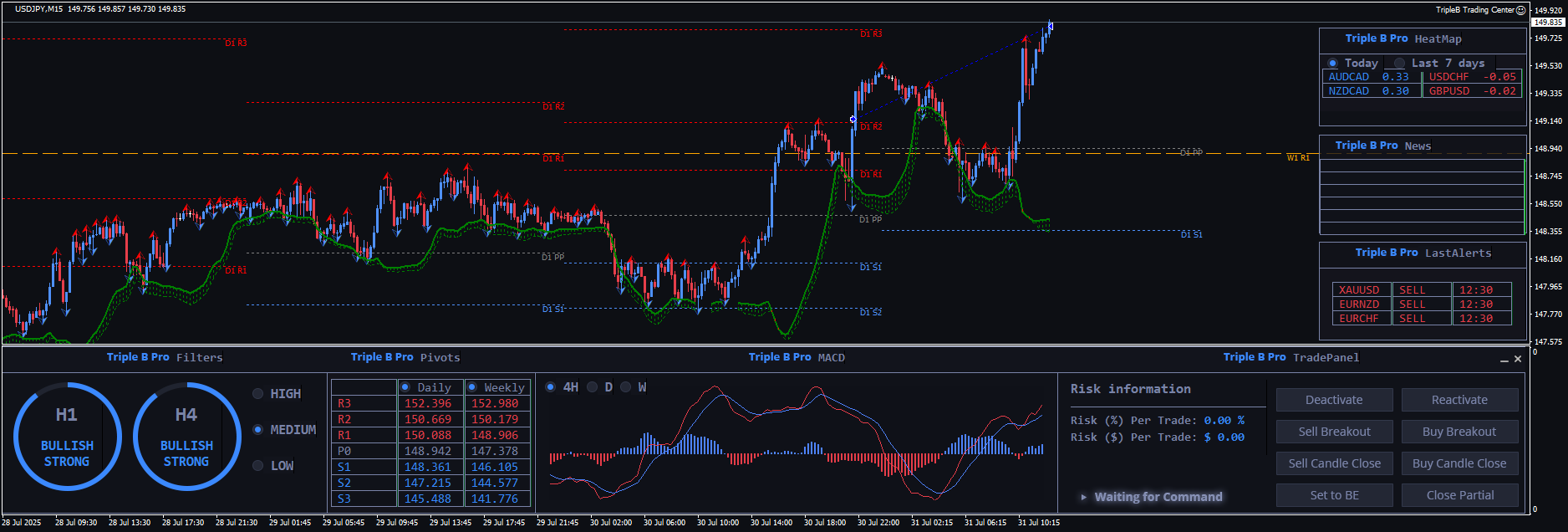
Task: Switch MACD timeframe to W
Action: pyautogui.click(x=625, y=387)
